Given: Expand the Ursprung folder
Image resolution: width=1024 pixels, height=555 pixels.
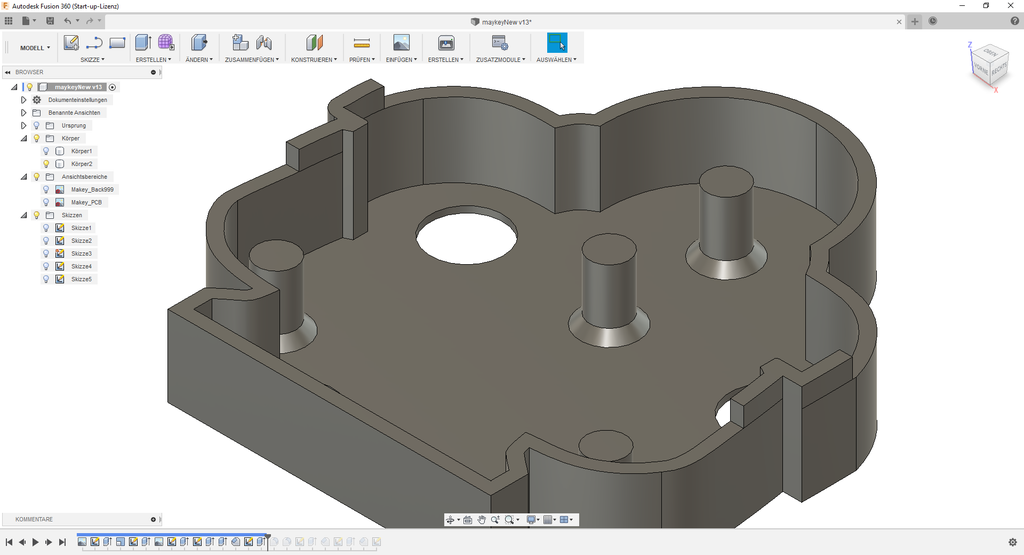Looking at the screenshot, I should coord(23,126).
